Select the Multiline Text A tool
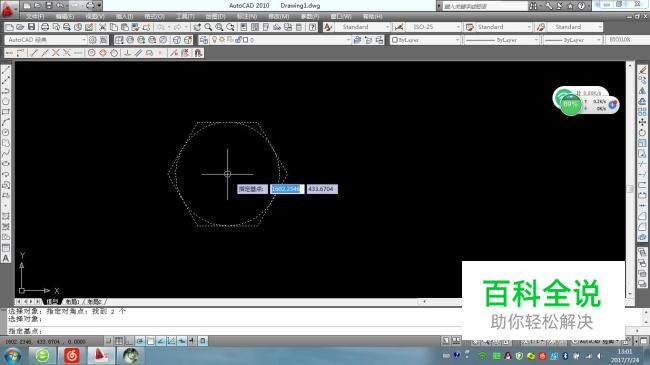650x365 pixels. (x=6, y=258)
